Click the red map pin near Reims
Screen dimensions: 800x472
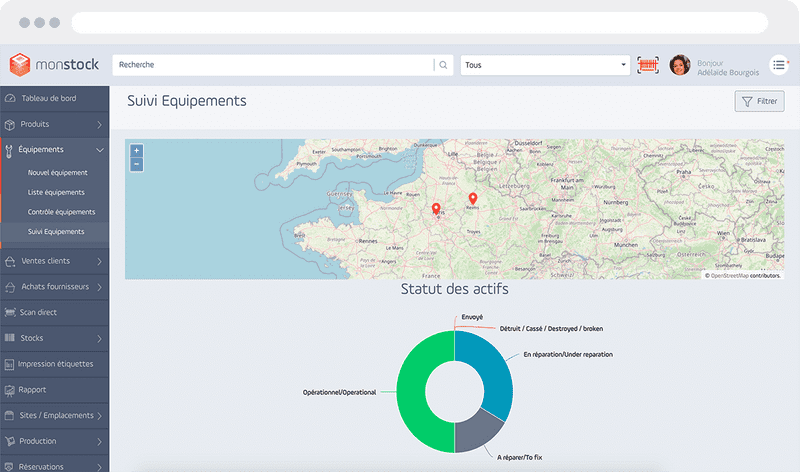(x=473, y=198)
